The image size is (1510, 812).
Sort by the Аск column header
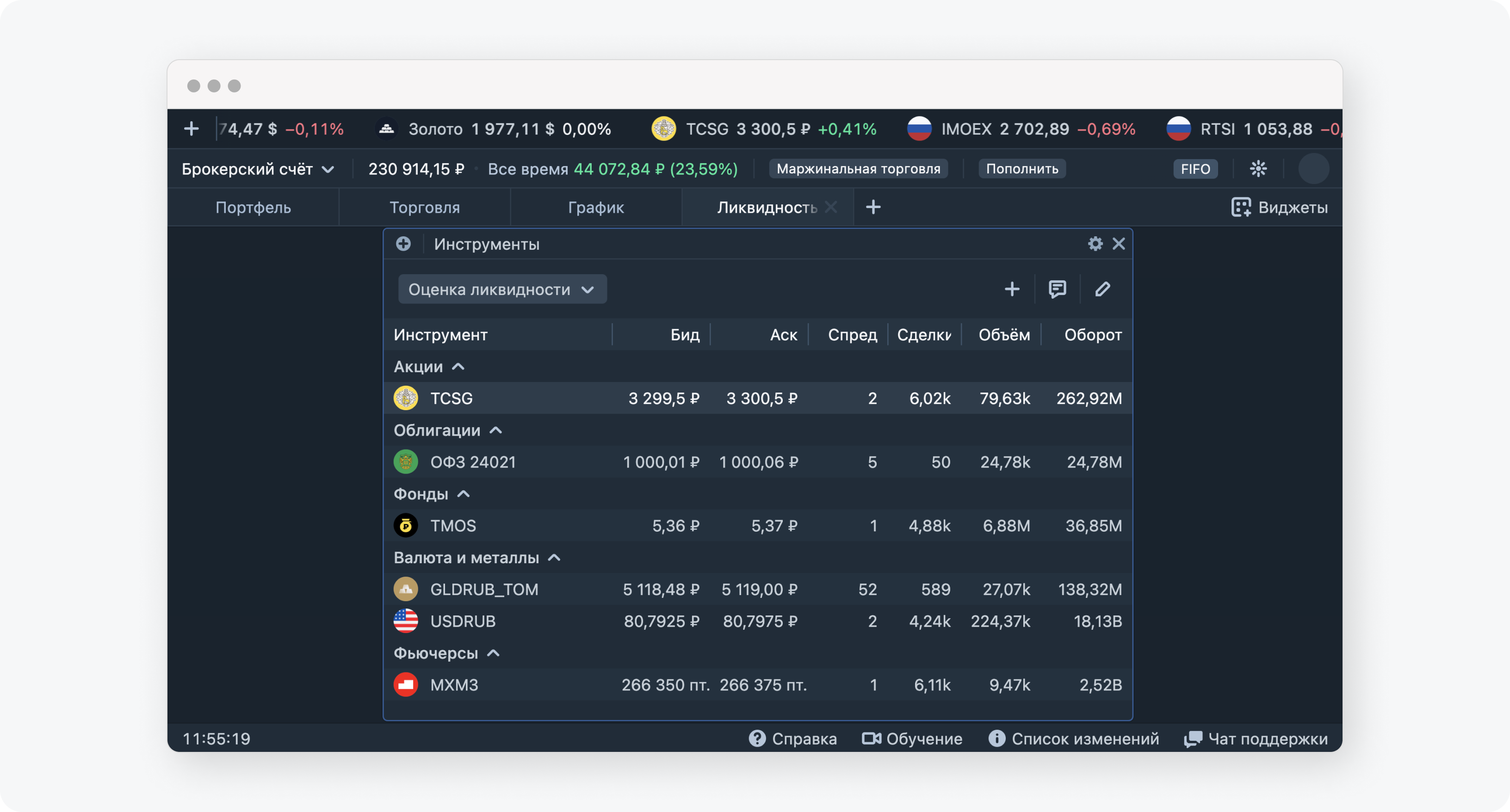coord(783,335)
